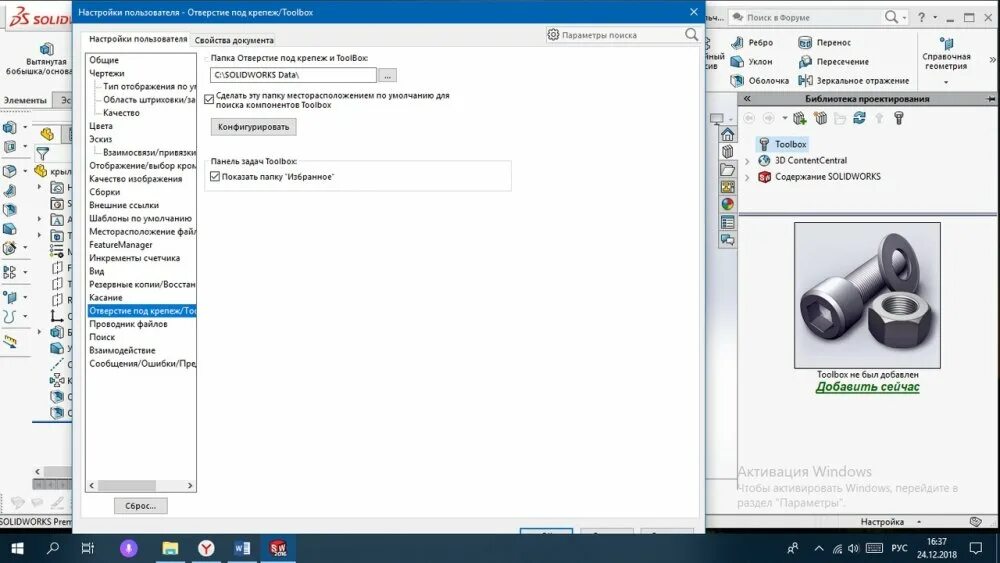Click the Справочная геометрия icon
Viewport: 1000px width, 563px height.
coord(946,43)
